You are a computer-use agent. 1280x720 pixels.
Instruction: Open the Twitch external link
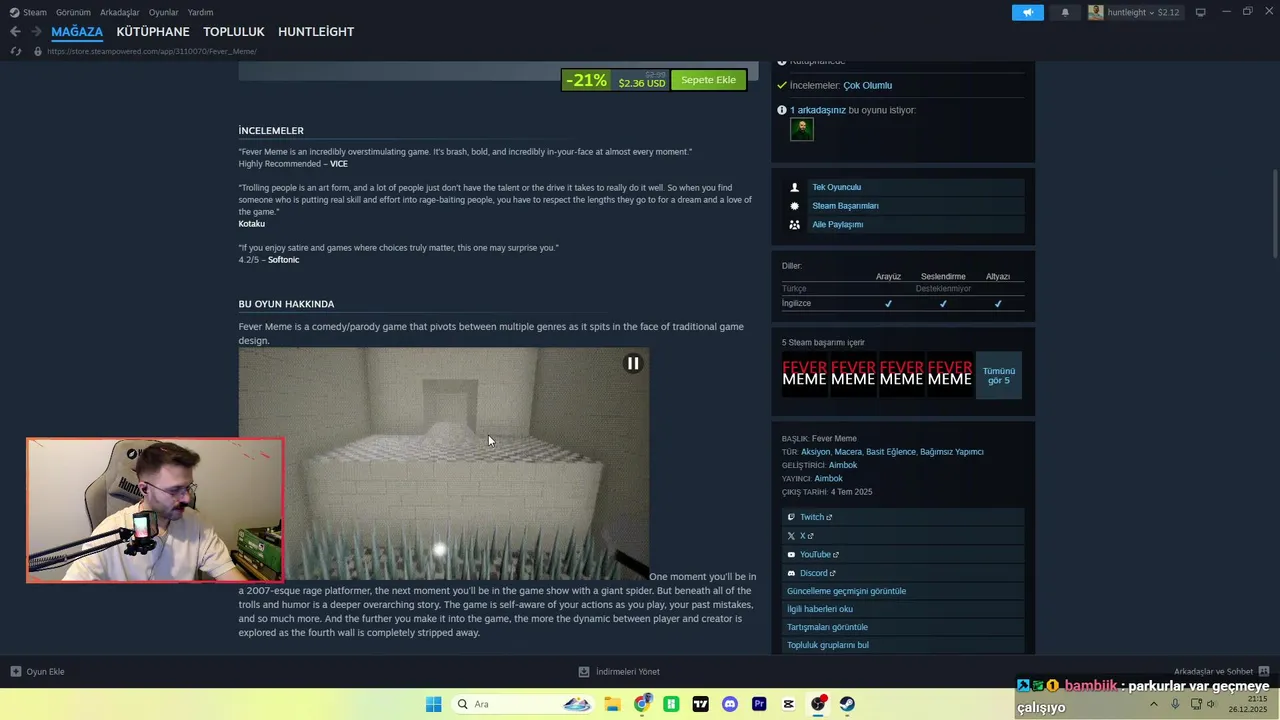[x=903, y=517]
